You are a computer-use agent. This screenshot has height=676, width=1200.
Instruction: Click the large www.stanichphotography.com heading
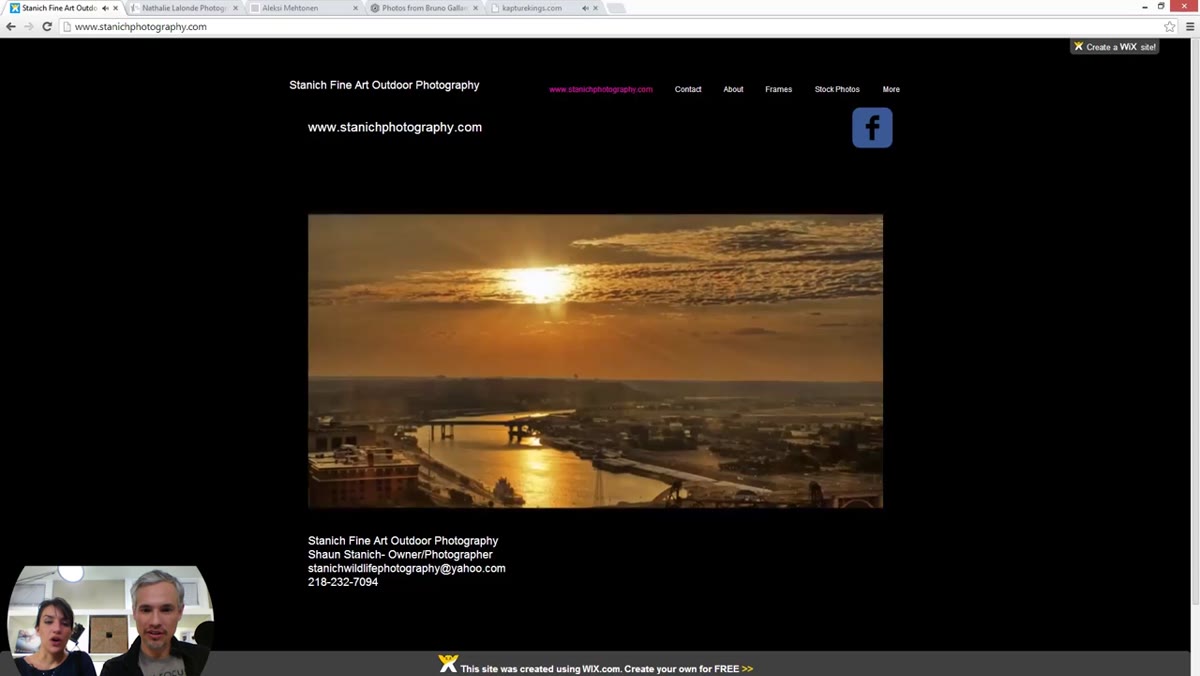pos(395,127)
